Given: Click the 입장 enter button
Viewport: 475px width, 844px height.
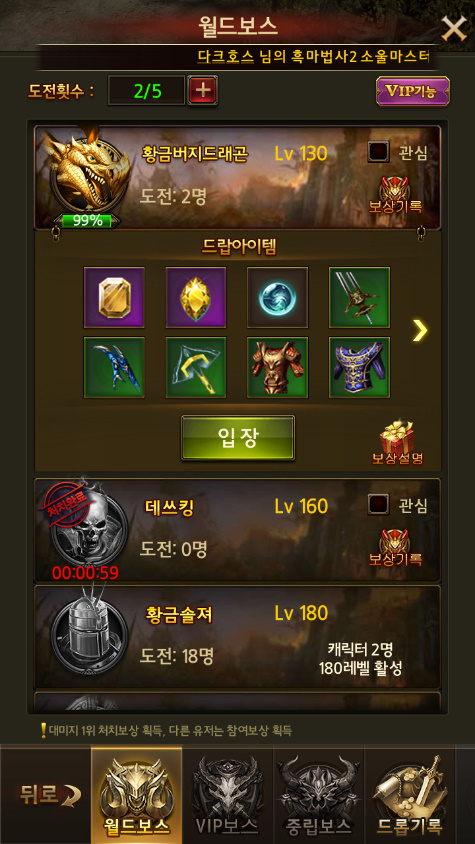Looking at the screenshot, I should (238, 438).
